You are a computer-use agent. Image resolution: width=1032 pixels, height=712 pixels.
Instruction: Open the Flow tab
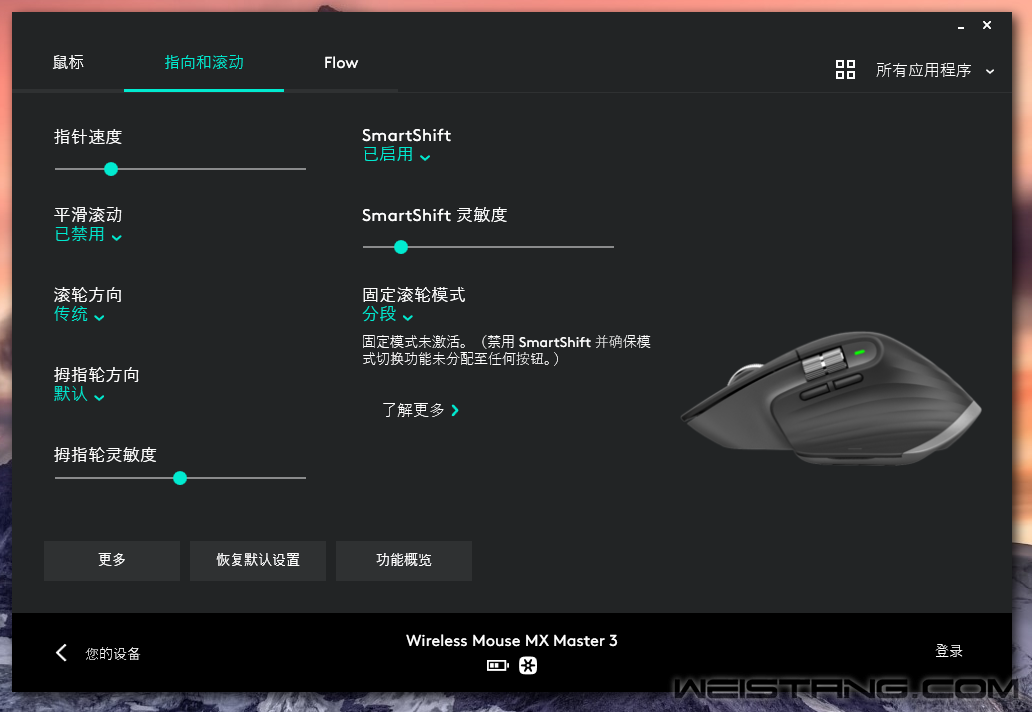pos(341,63)
